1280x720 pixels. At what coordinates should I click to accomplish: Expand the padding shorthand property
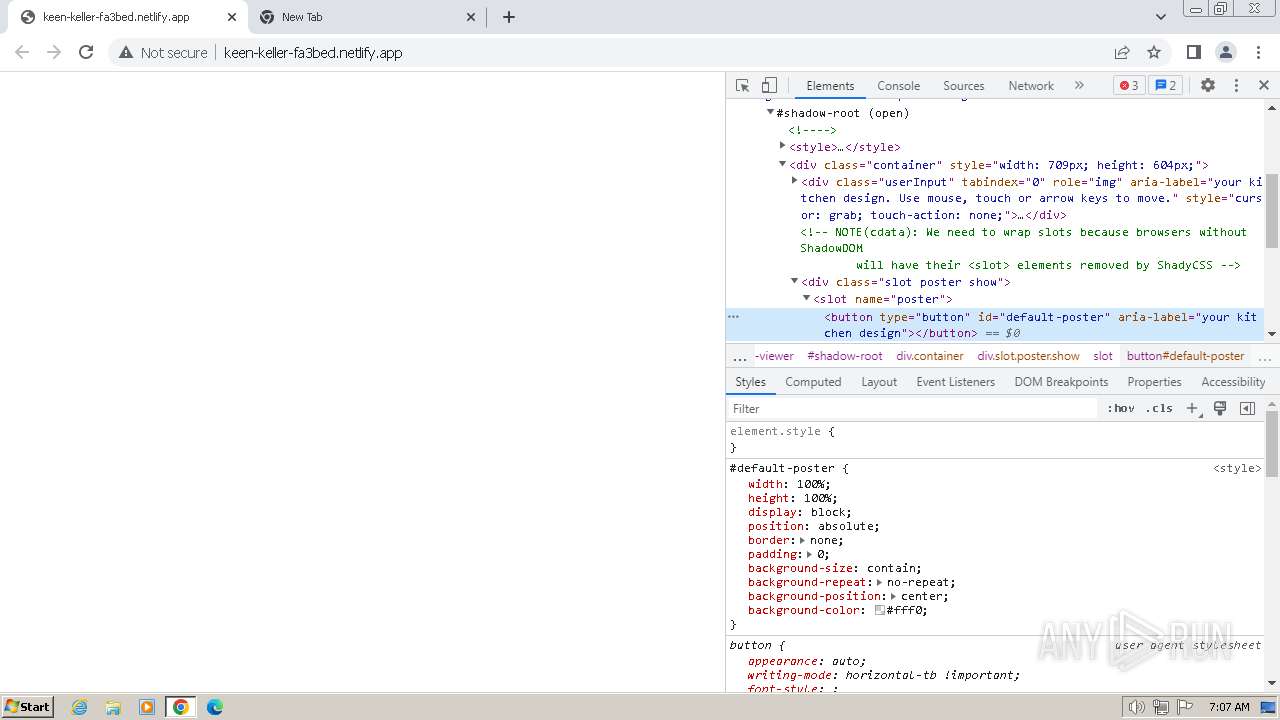[808, 554]
